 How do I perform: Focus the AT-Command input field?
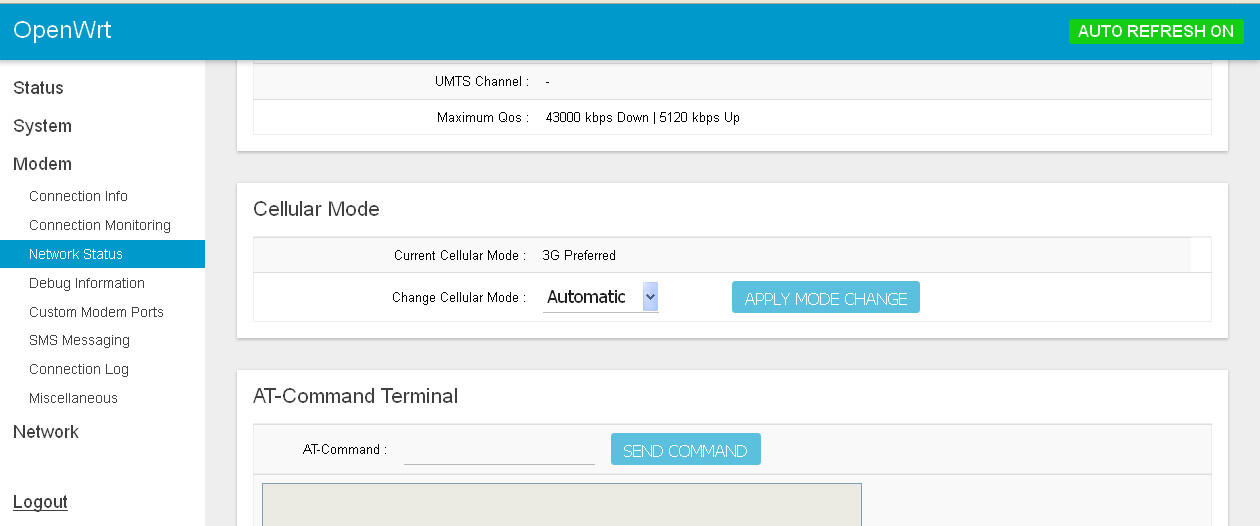(499, 450)
